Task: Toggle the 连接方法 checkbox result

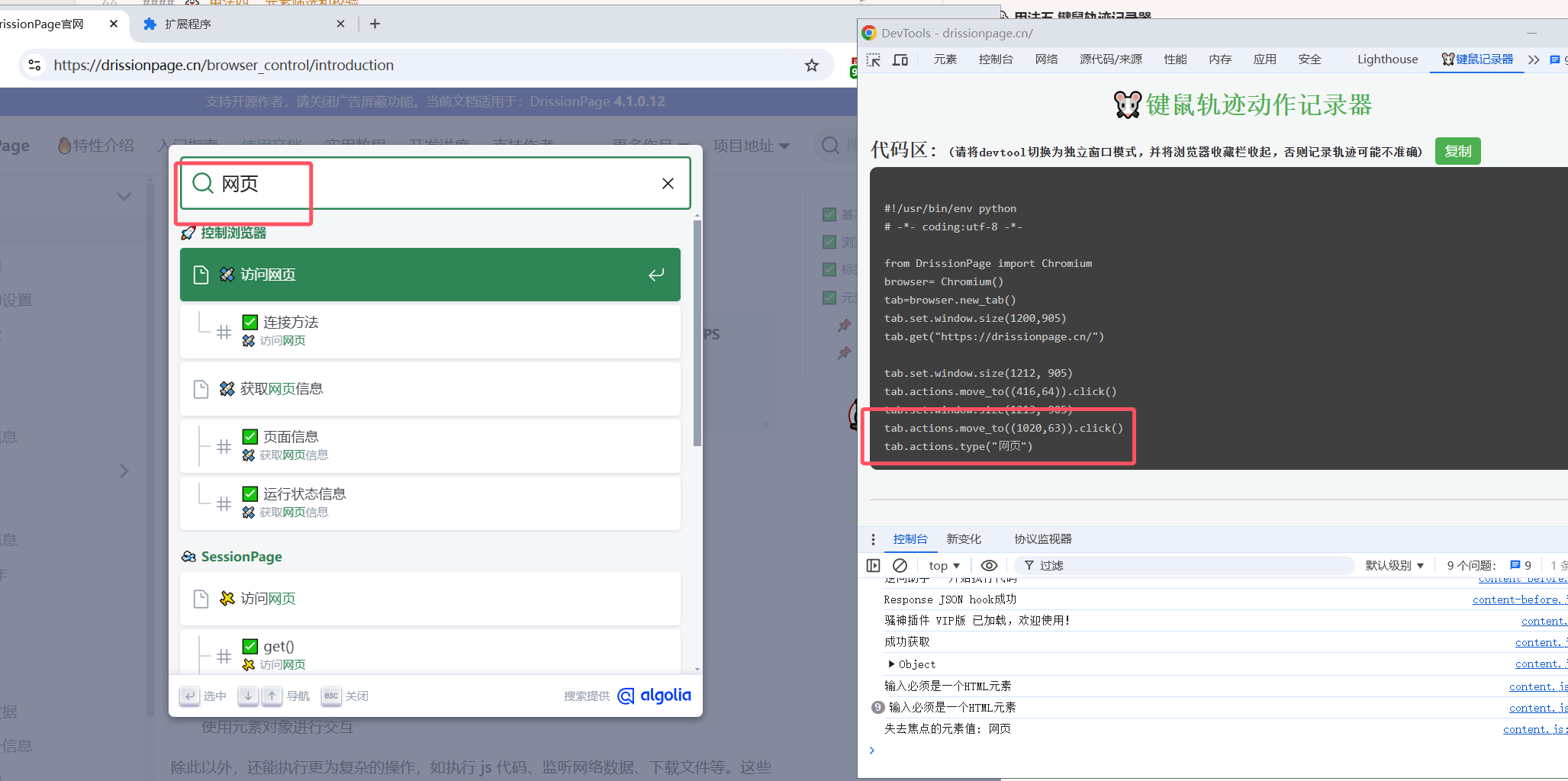Action: point(250,322)
